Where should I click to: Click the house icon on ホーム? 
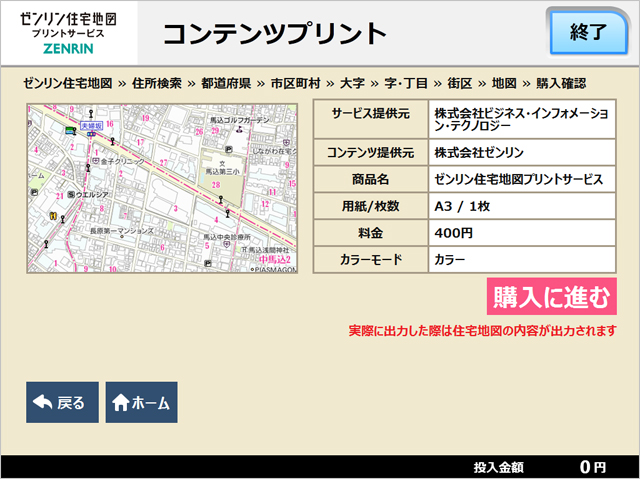pos(121,403)
